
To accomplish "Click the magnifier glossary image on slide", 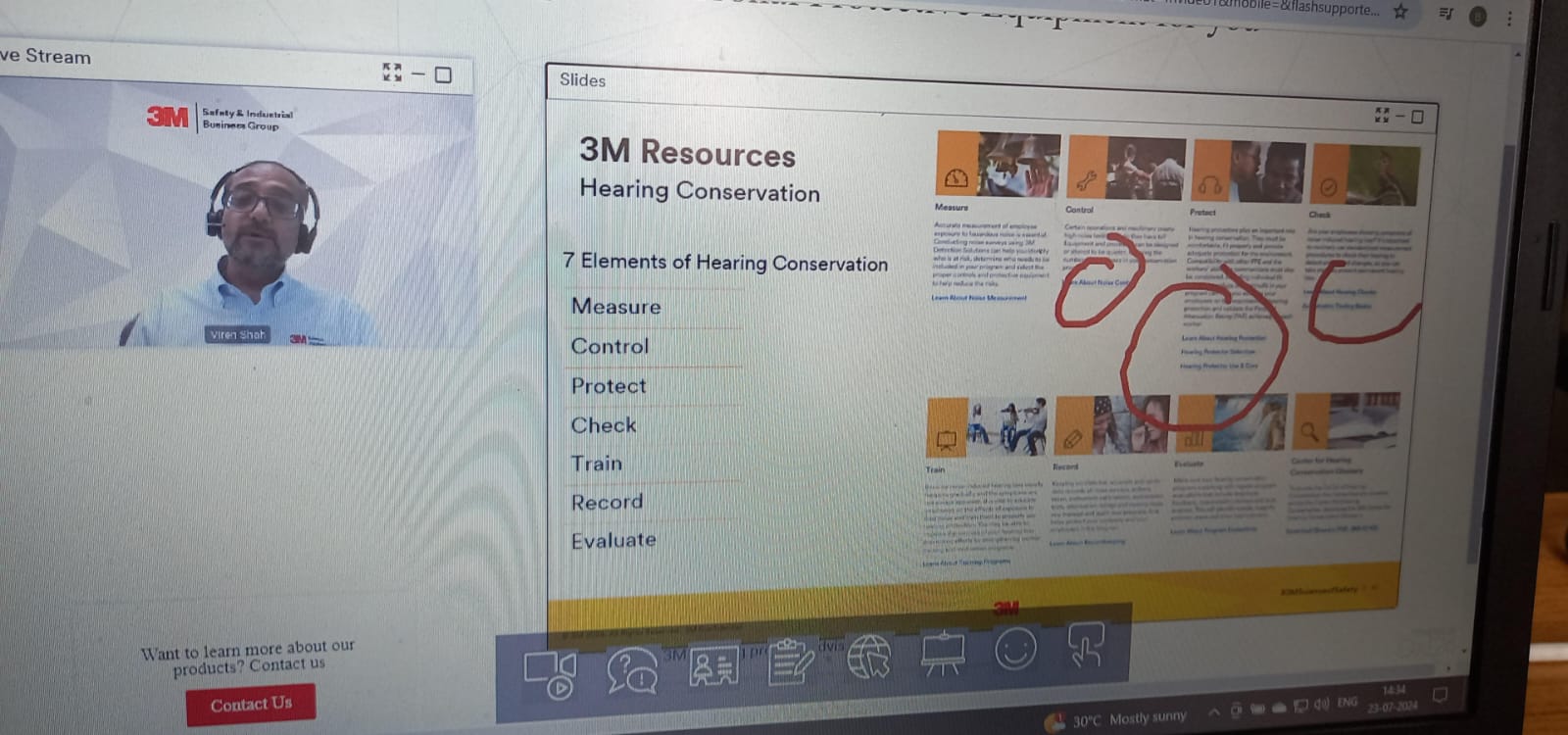I will pyautogui.click(x=1347, y=420).
